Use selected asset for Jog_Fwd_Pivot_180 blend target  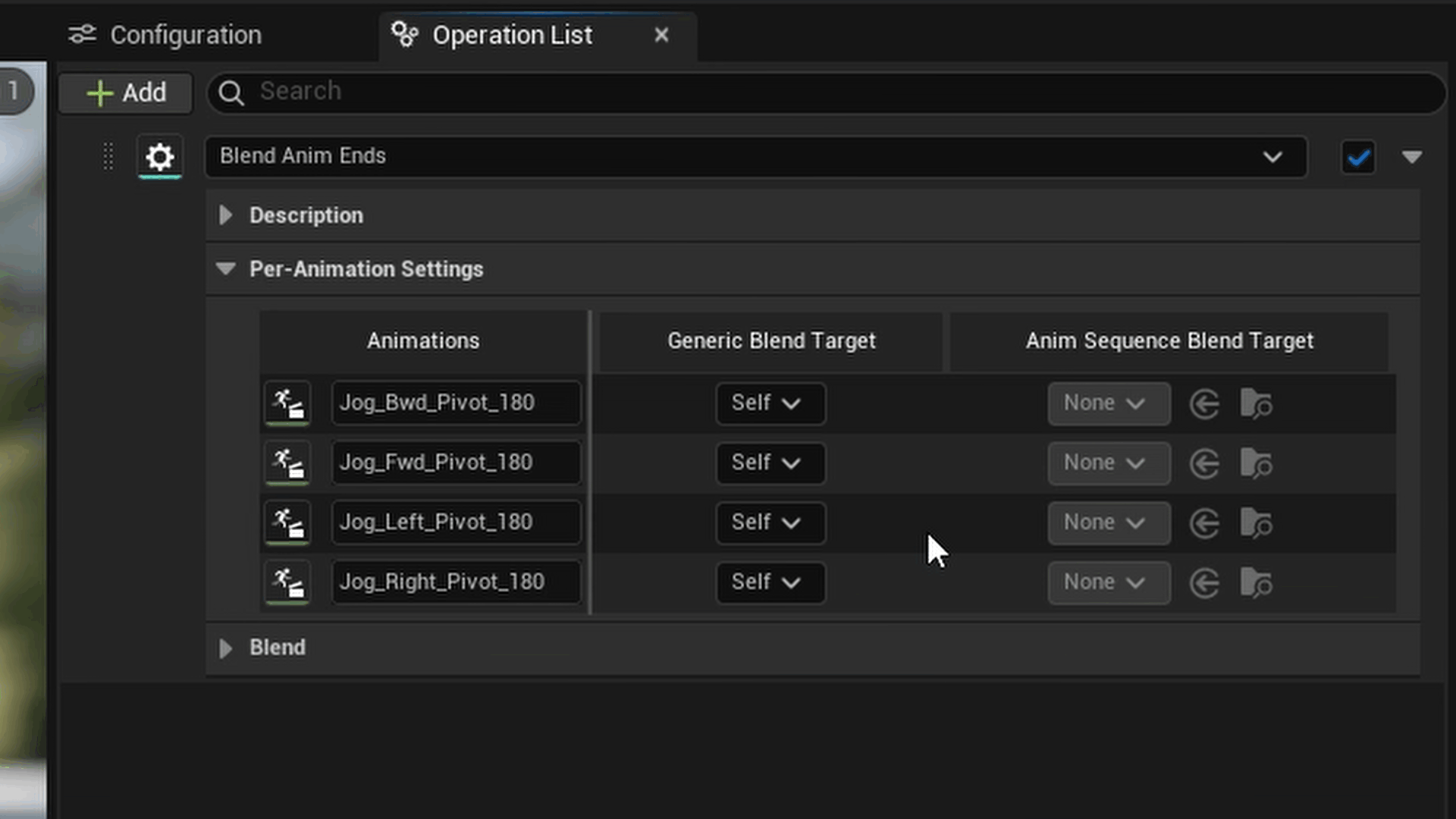click(1204, 463)
